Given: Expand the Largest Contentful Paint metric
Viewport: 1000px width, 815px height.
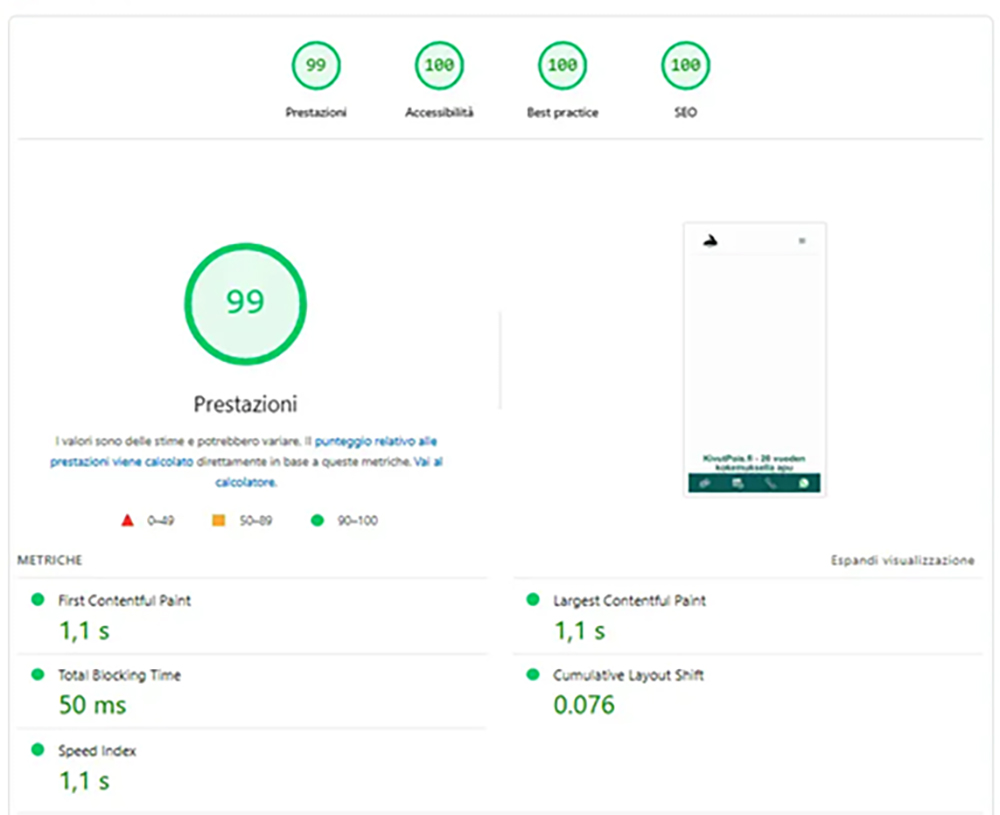Looking at the screenshot, I should [x=629, y=601].
